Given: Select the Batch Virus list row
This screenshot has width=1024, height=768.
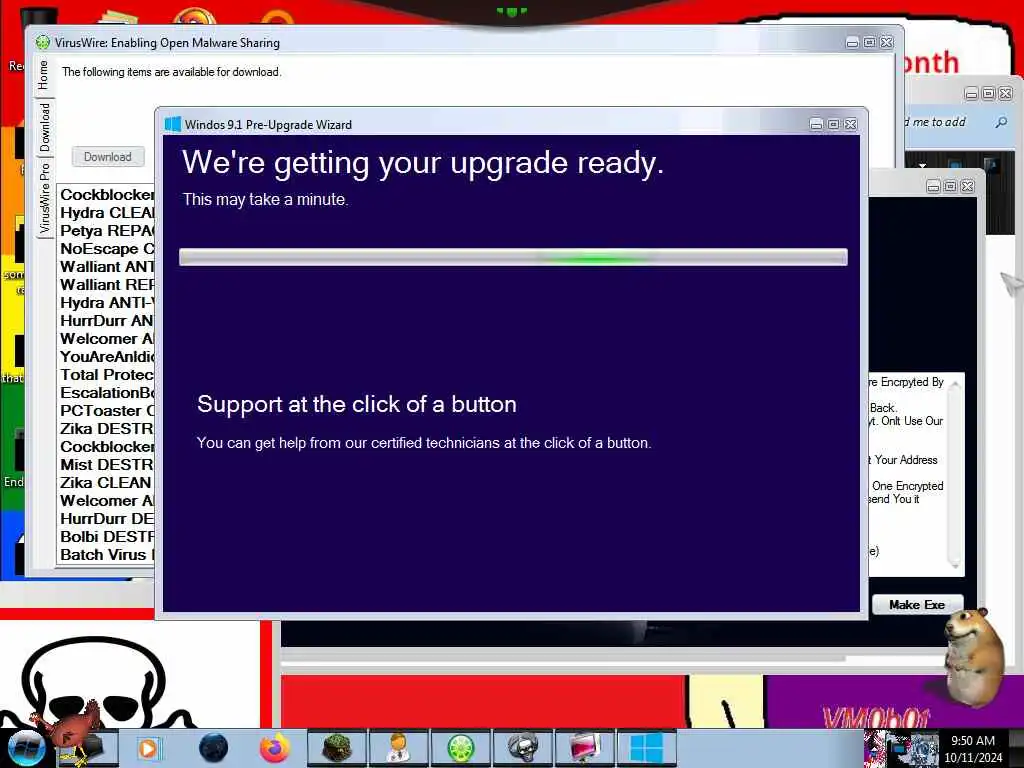Looking at the screenshot, I should tap(107, 554).
